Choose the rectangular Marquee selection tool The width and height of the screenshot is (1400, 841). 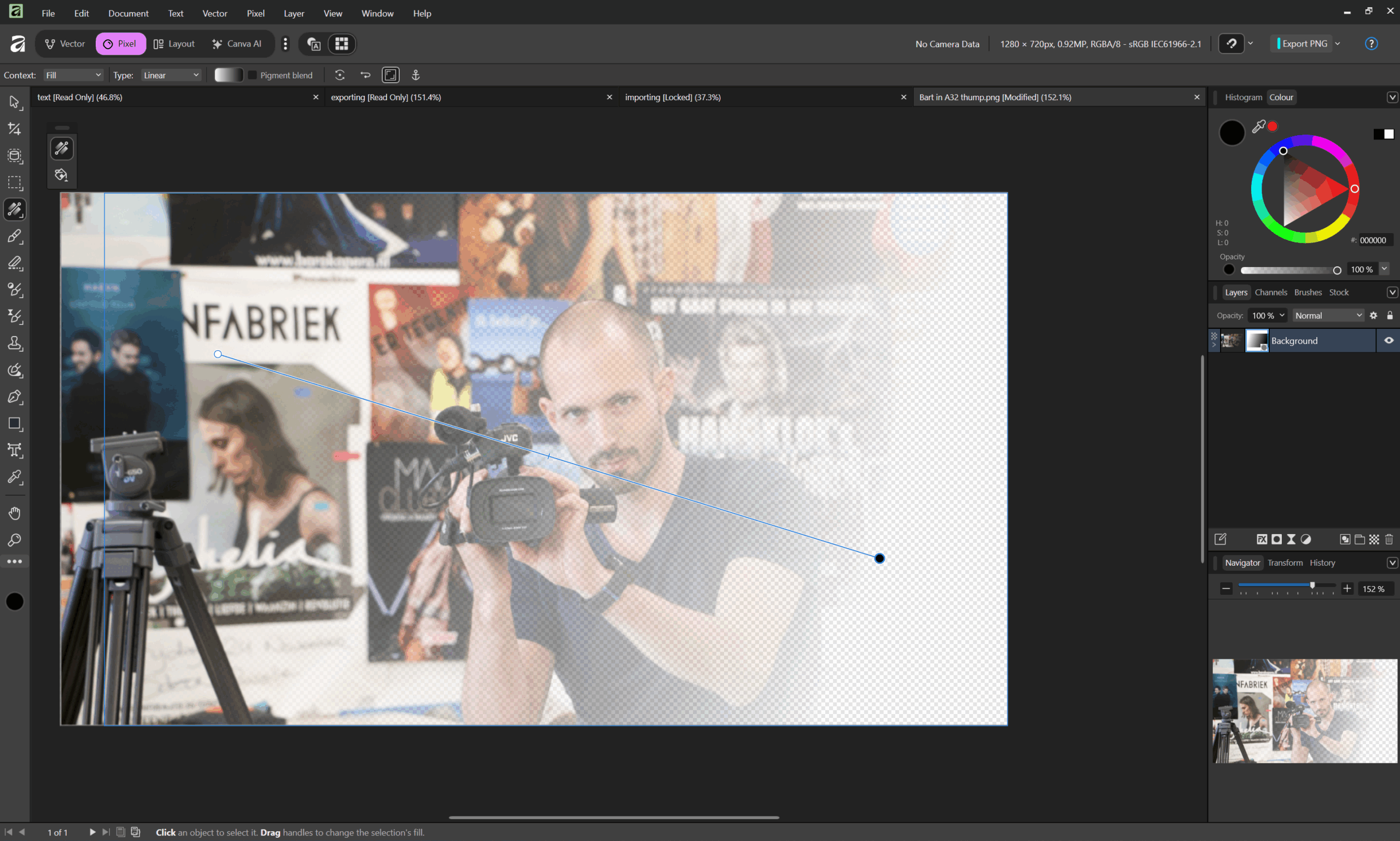14,183
